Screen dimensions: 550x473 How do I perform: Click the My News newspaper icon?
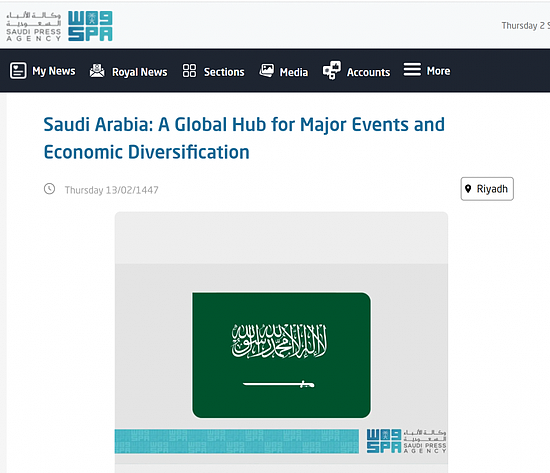(x=18, y=71)
